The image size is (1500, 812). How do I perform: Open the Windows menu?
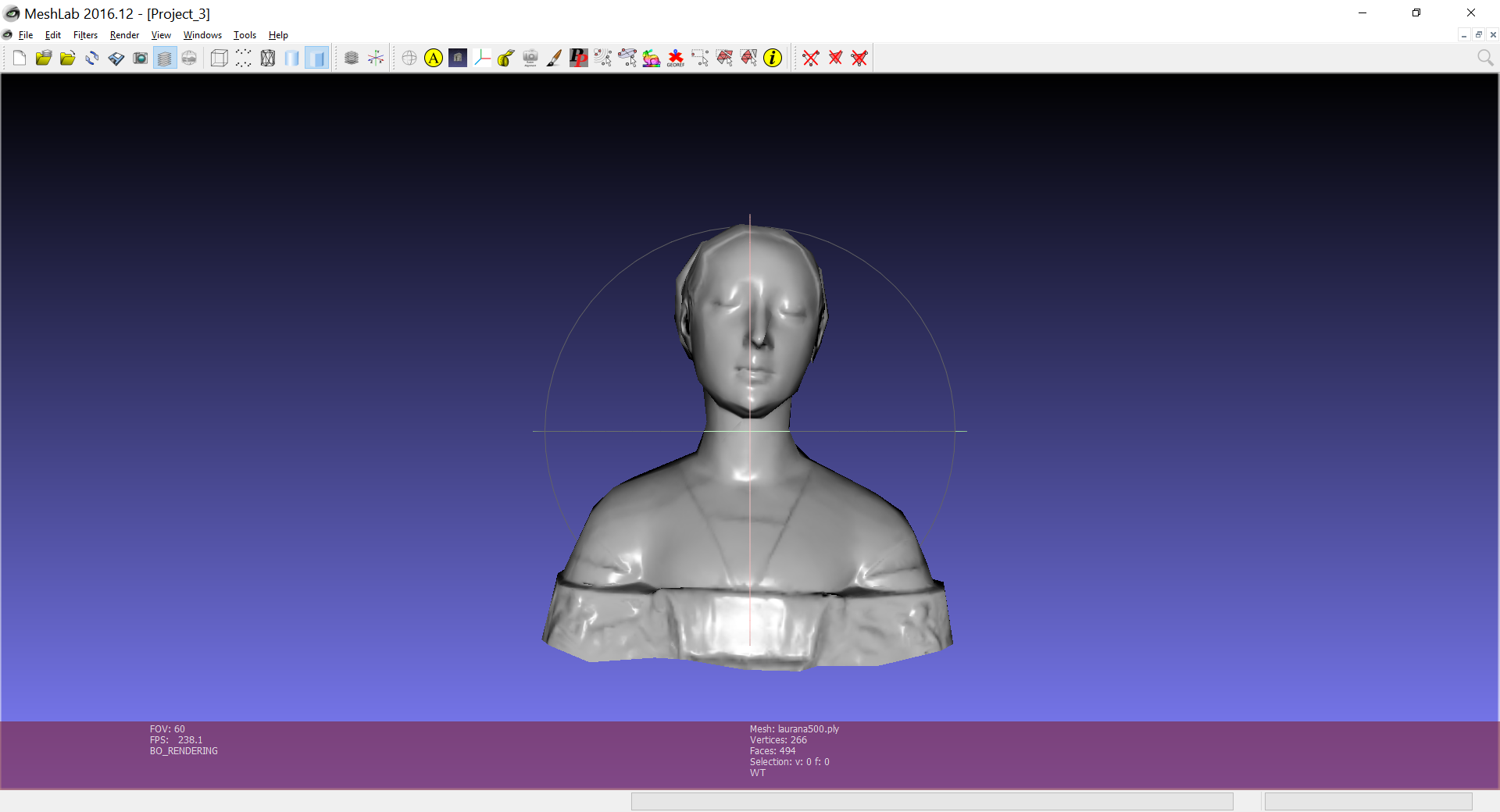[202, 35]
